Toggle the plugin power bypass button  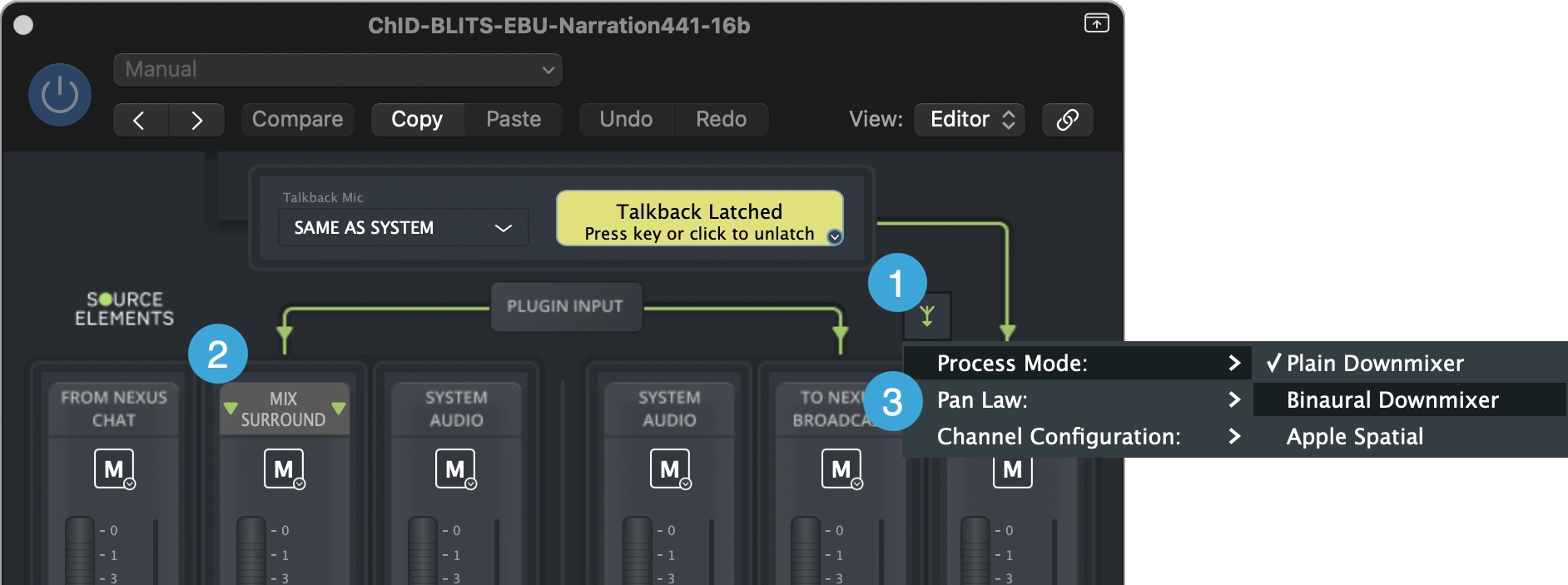pos(60,95)
